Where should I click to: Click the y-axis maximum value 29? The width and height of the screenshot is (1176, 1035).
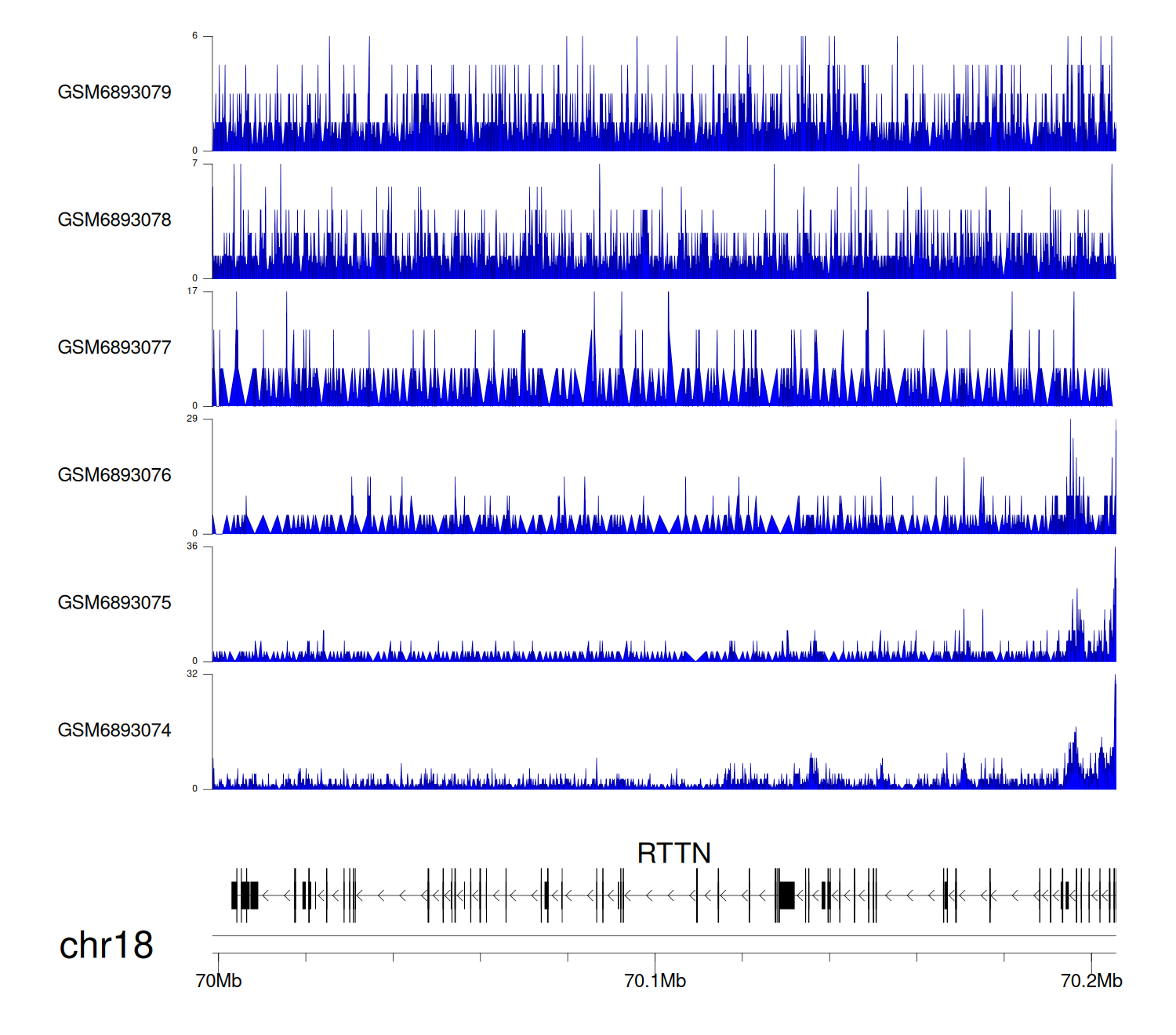(x=192, y=419)
